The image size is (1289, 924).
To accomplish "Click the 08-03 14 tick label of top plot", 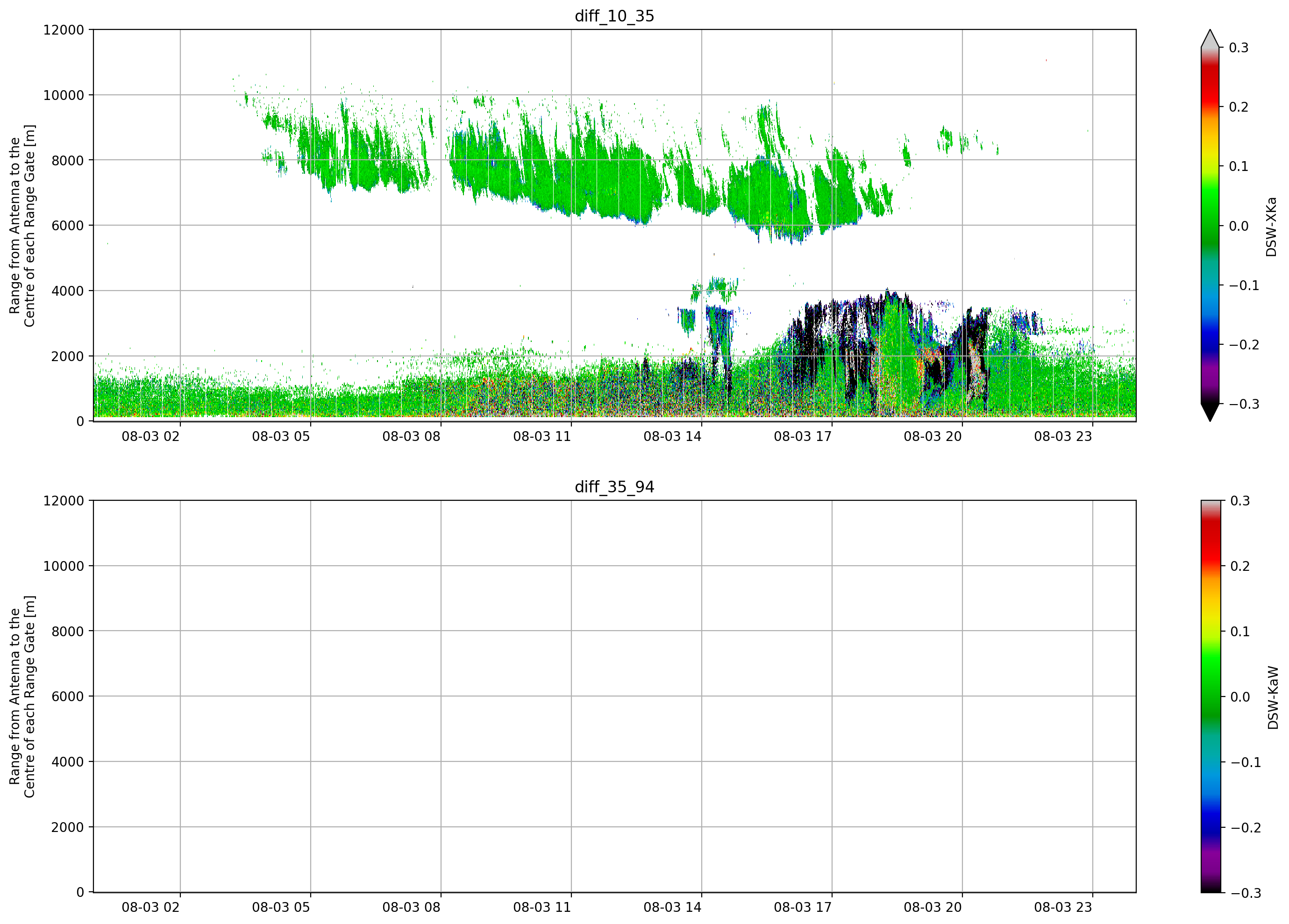I will (x=672, y=436).
